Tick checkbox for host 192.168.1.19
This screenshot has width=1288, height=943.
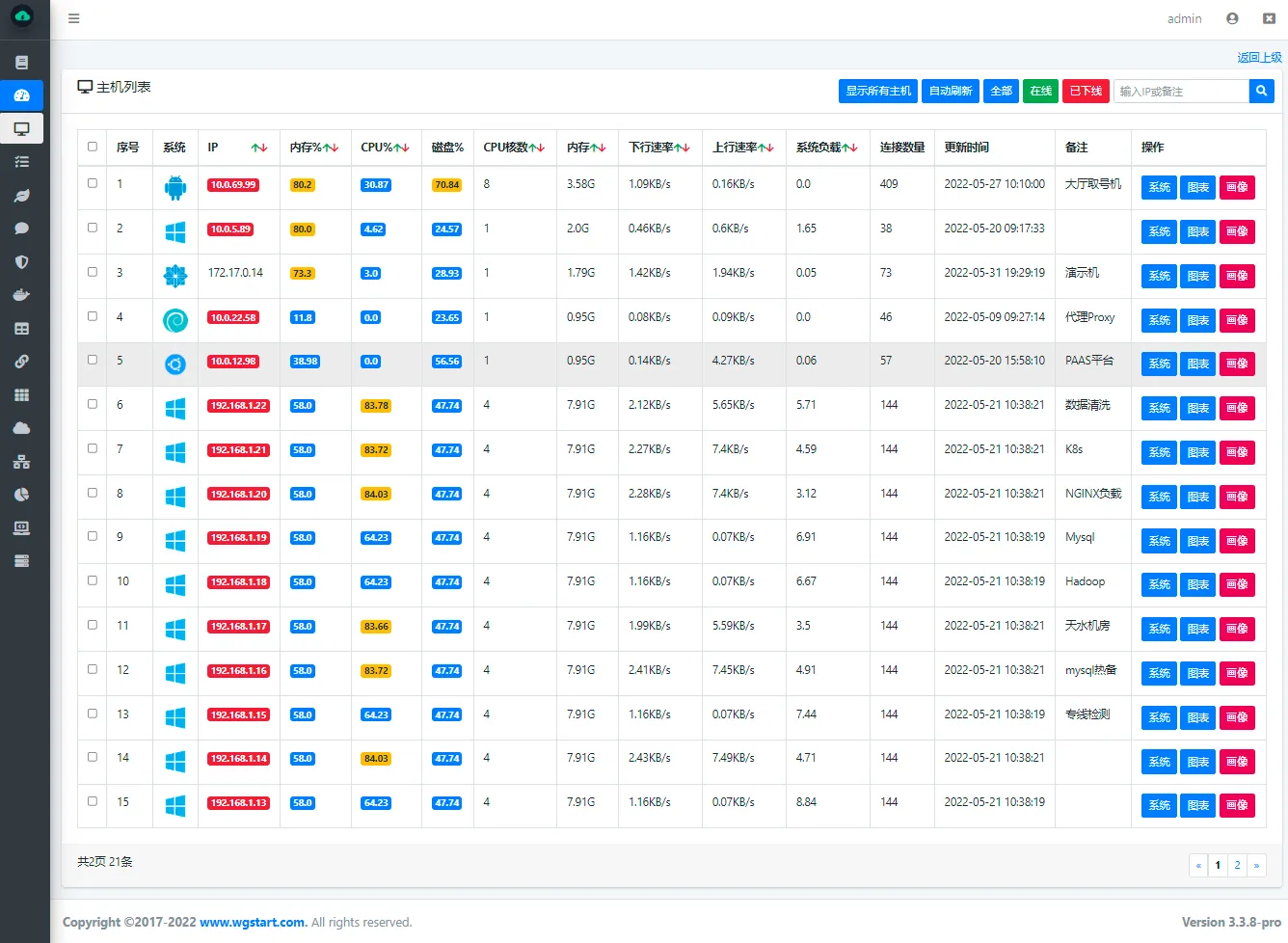click(x=93, y=536)
